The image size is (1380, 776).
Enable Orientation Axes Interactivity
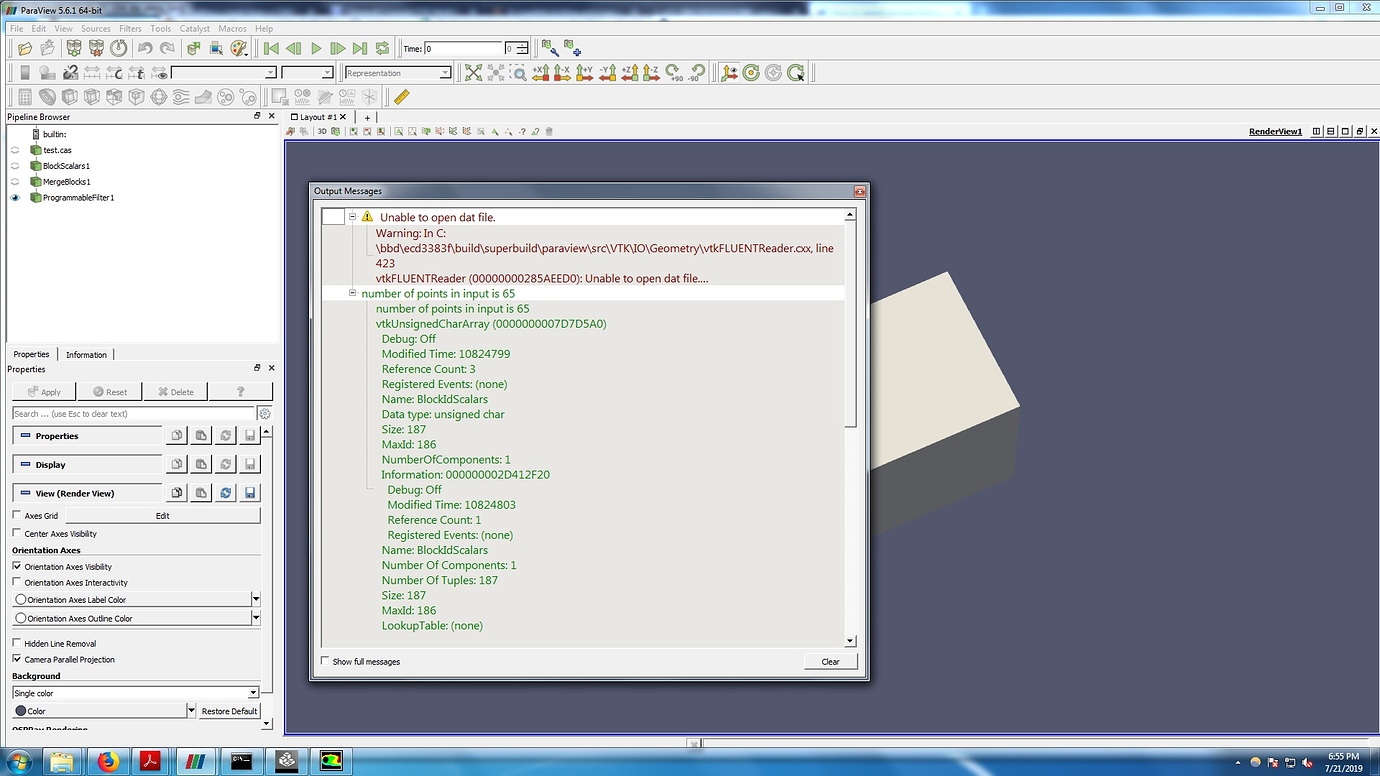click(16, 582)
